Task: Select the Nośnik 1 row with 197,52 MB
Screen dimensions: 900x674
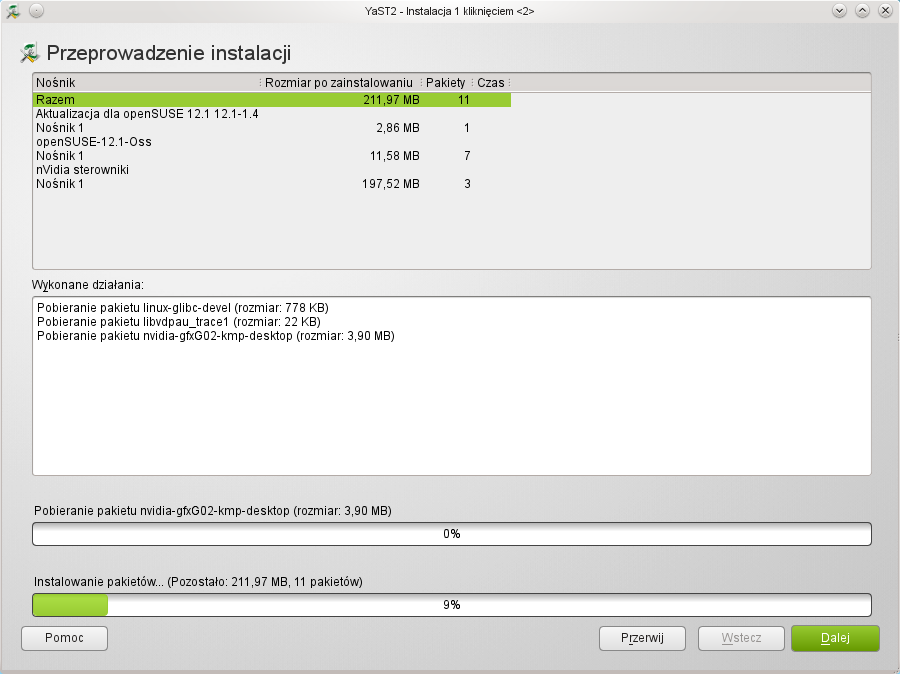Action: 272,184
